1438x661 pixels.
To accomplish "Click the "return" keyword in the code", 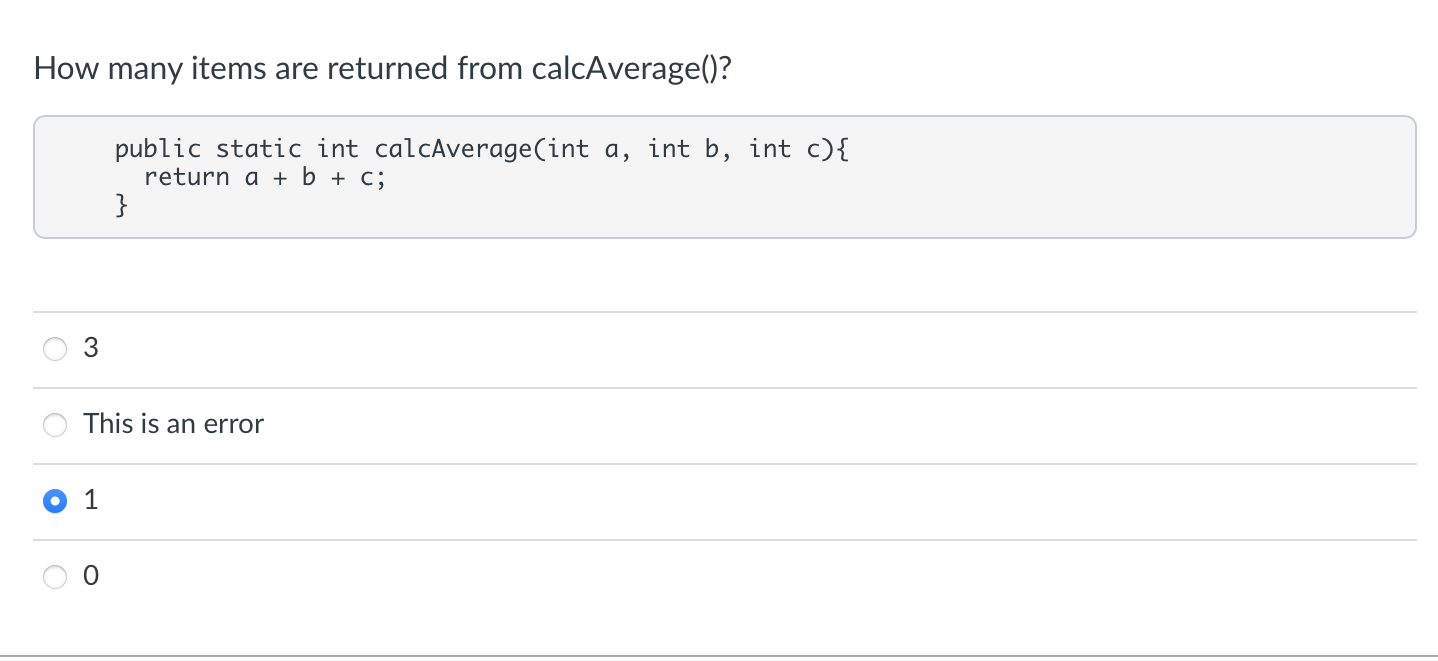I will [x=187, y=178].
